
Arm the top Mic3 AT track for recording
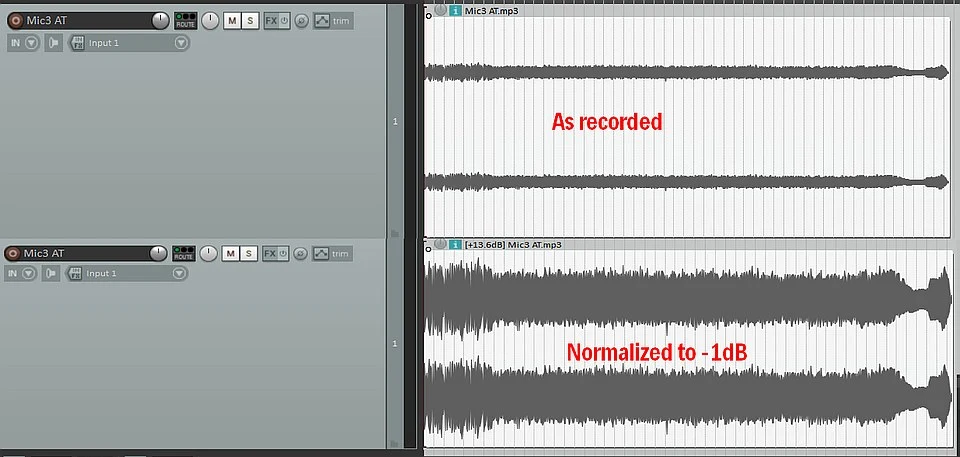tap(15, 21)
